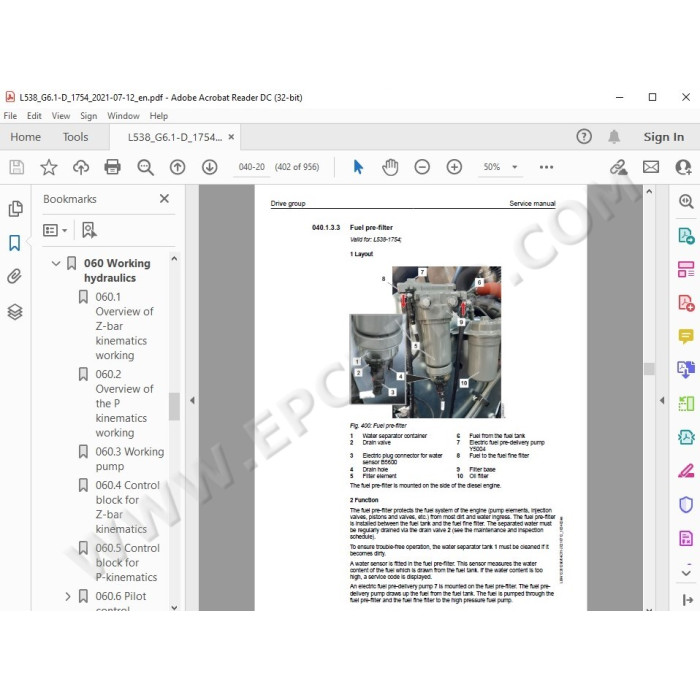This screenshot has height=700, width=700.
Task: Open bookmark 060.2 Overview of P kinematics
Action: click(x=124, y=403)
